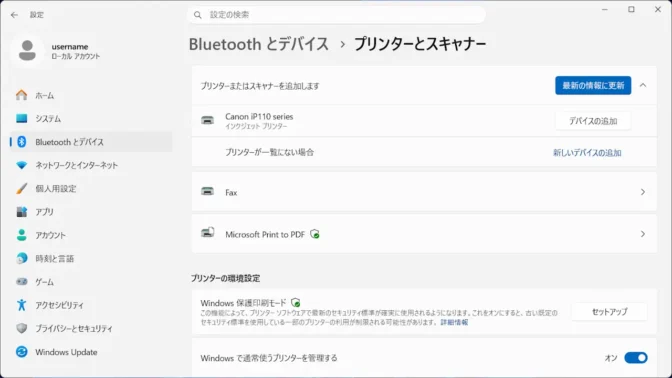
Task: Open Microsoft Print to PDF row chevron
Action: tap(643, 234)
